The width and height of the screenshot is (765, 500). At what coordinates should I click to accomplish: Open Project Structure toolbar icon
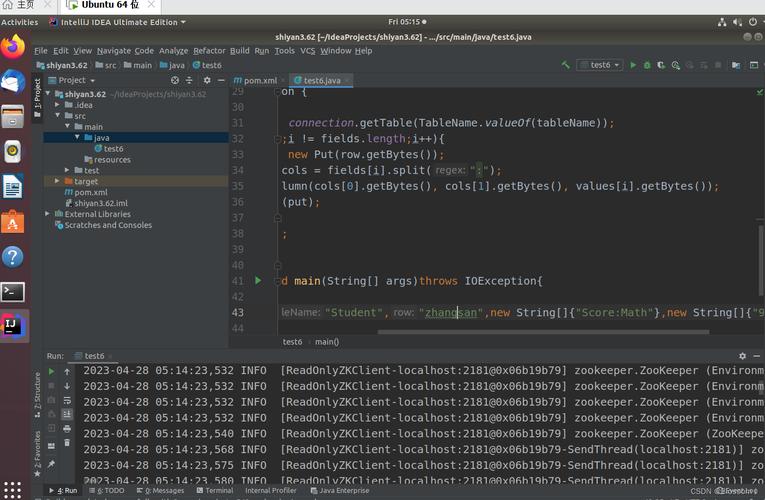click(736, 65)
